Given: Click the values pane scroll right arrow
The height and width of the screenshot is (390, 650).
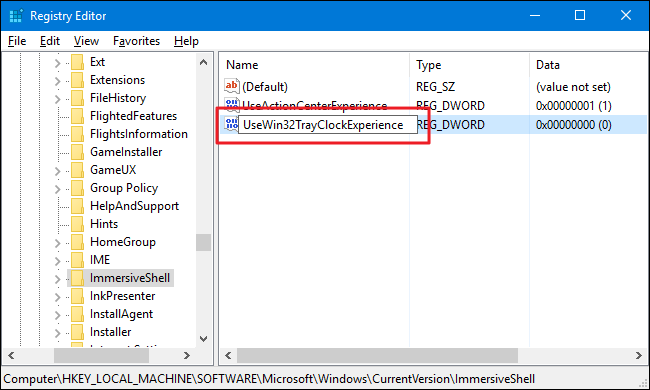Looking at the screenshot, I should tap(638, 356).
